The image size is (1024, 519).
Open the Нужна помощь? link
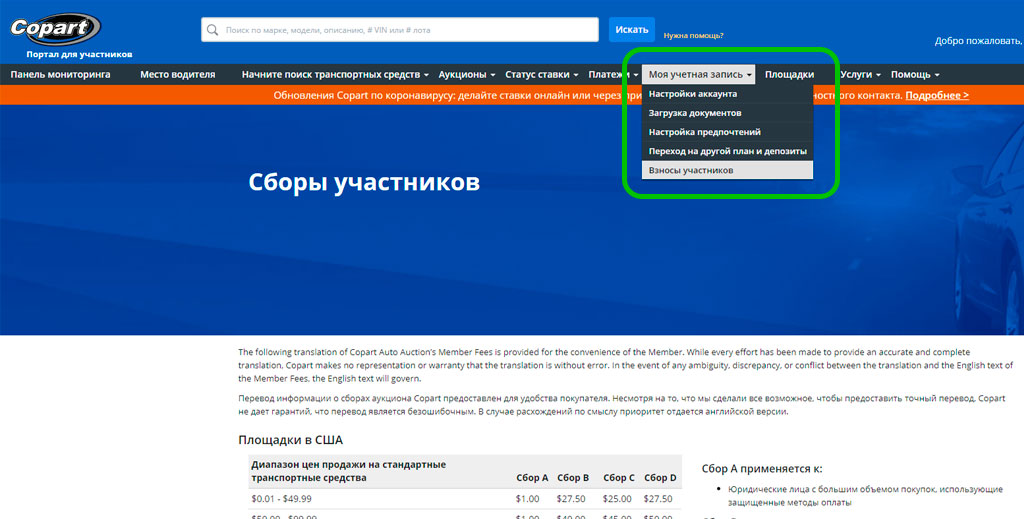click(x=694, y=36)
